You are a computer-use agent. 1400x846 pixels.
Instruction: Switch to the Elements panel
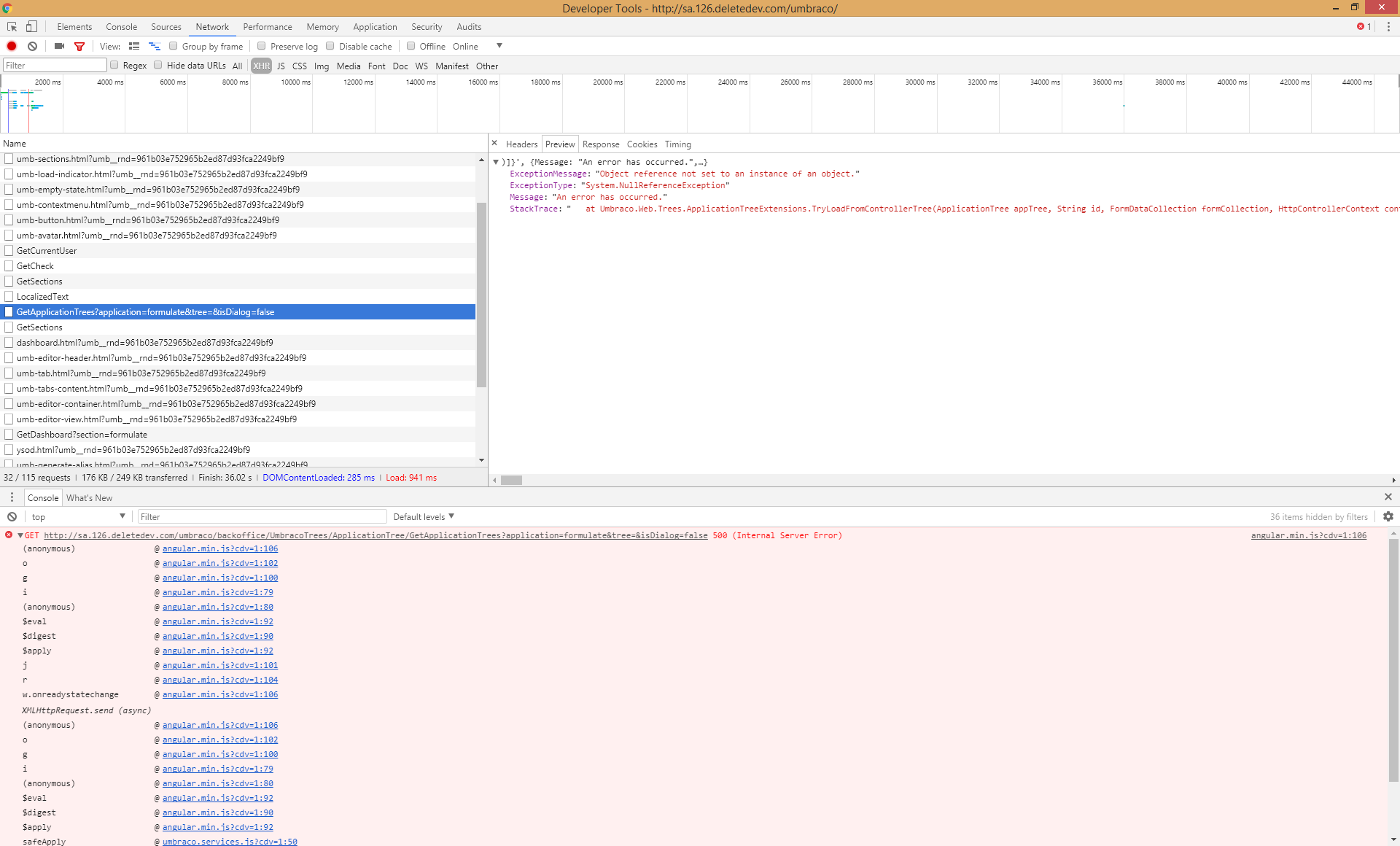click(74, 27)
